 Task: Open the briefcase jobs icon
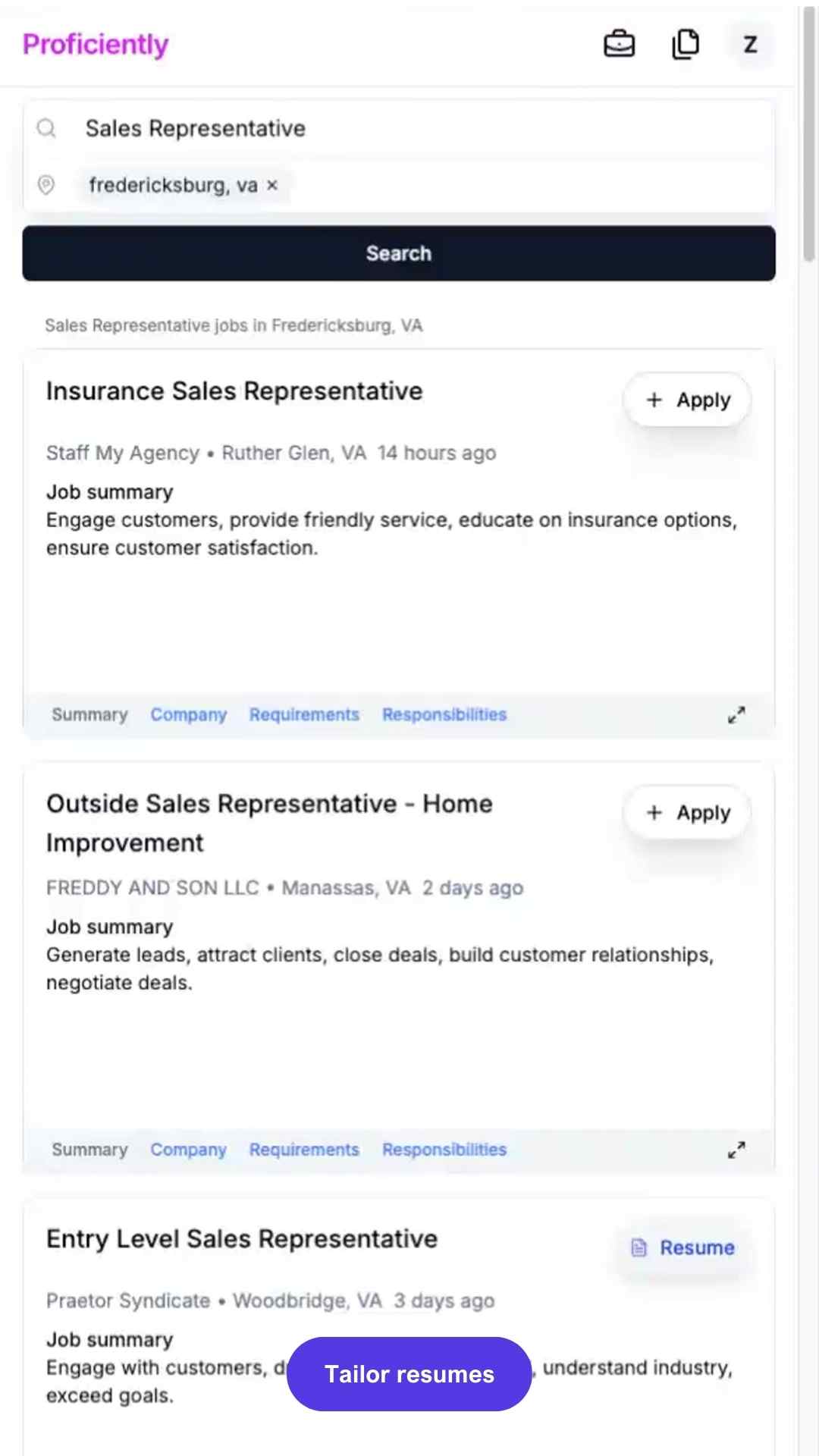(619, 44)
